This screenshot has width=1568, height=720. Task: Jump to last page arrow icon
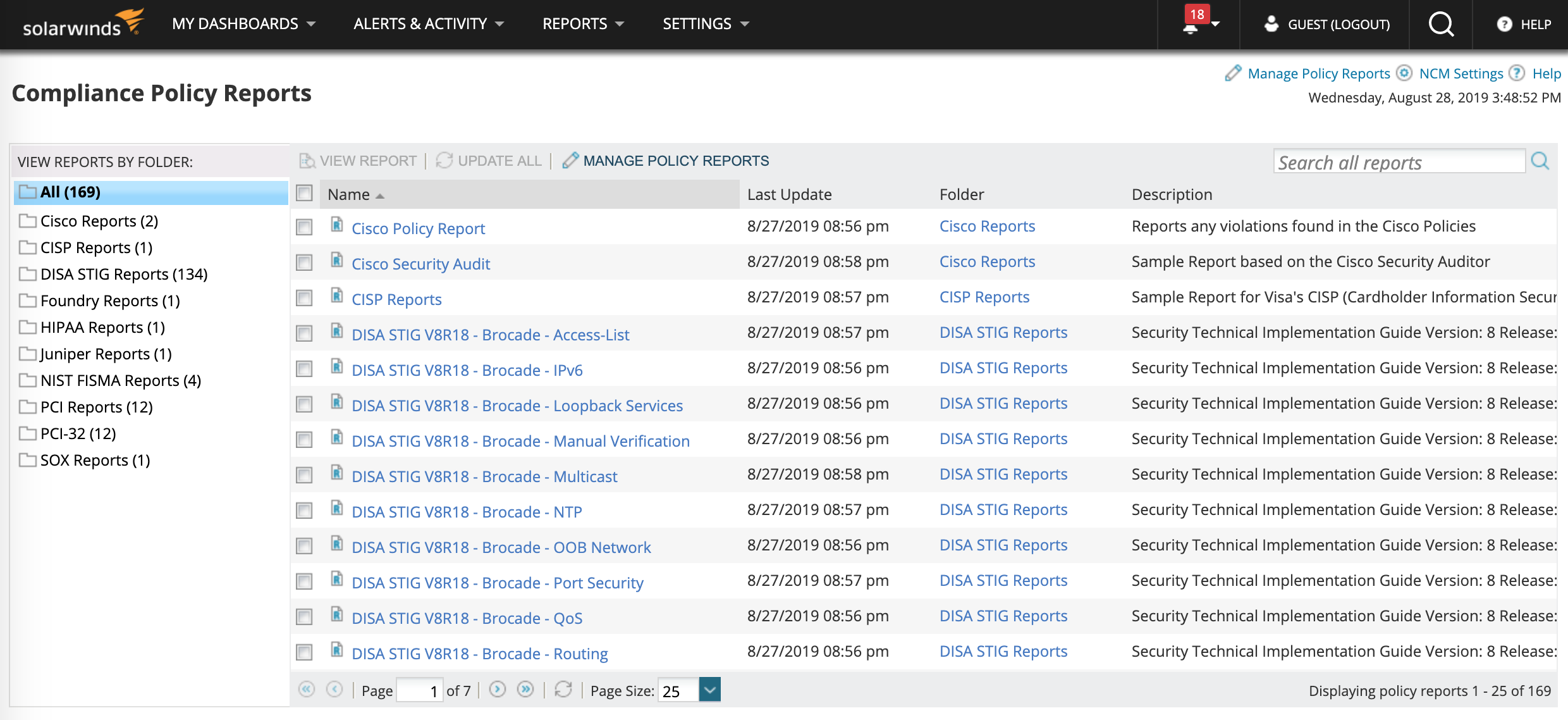coord(525,690)
